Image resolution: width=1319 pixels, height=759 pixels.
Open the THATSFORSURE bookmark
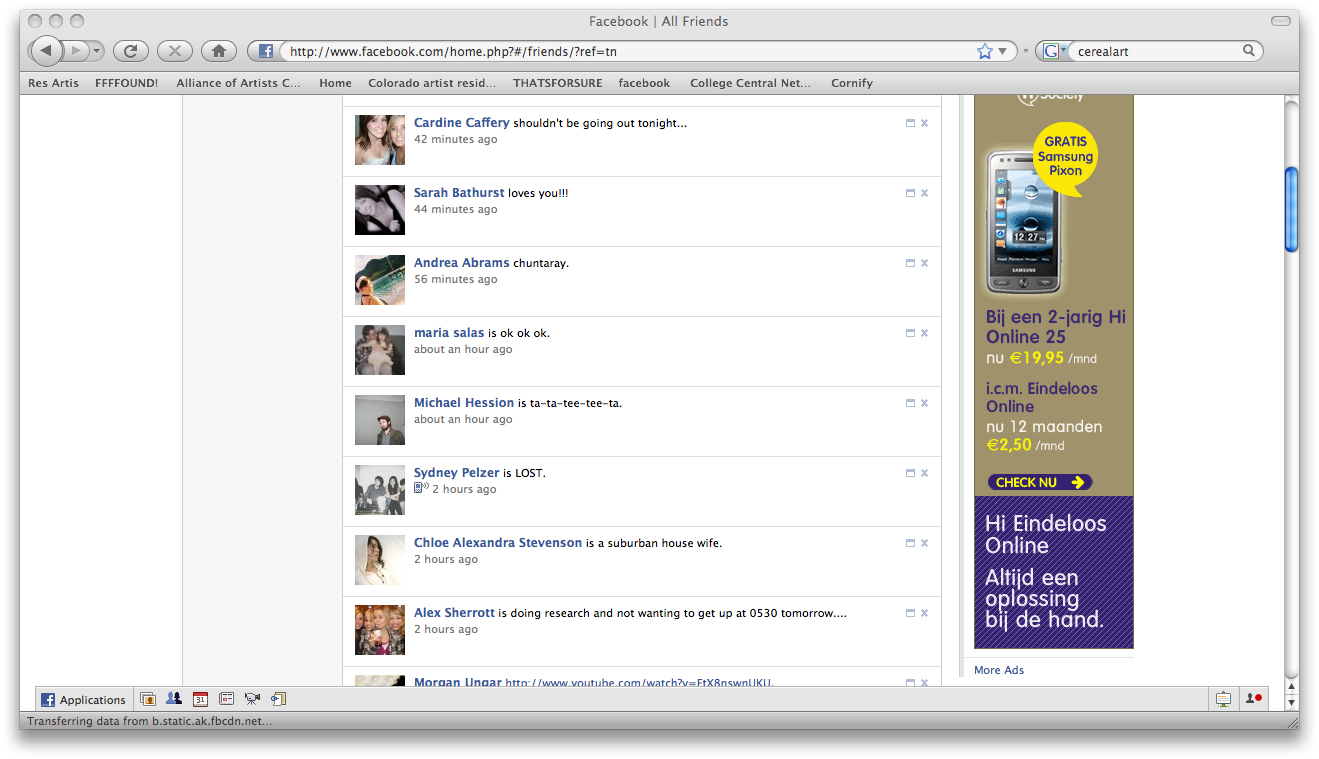pyautogui.click(x=557, y=83)
